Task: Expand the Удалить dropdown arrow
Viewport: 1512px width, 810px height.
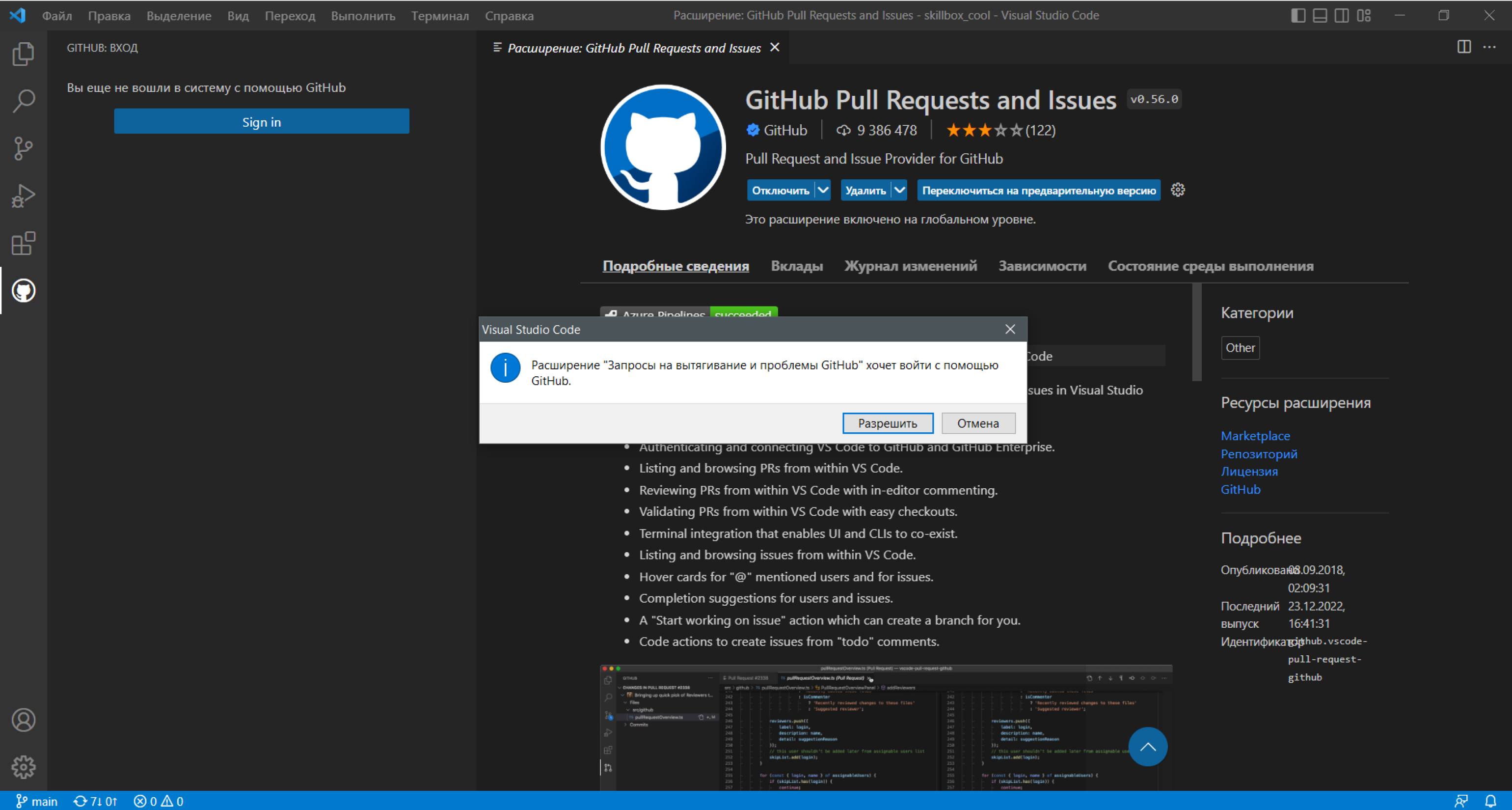Action: [x=900, y=190]
